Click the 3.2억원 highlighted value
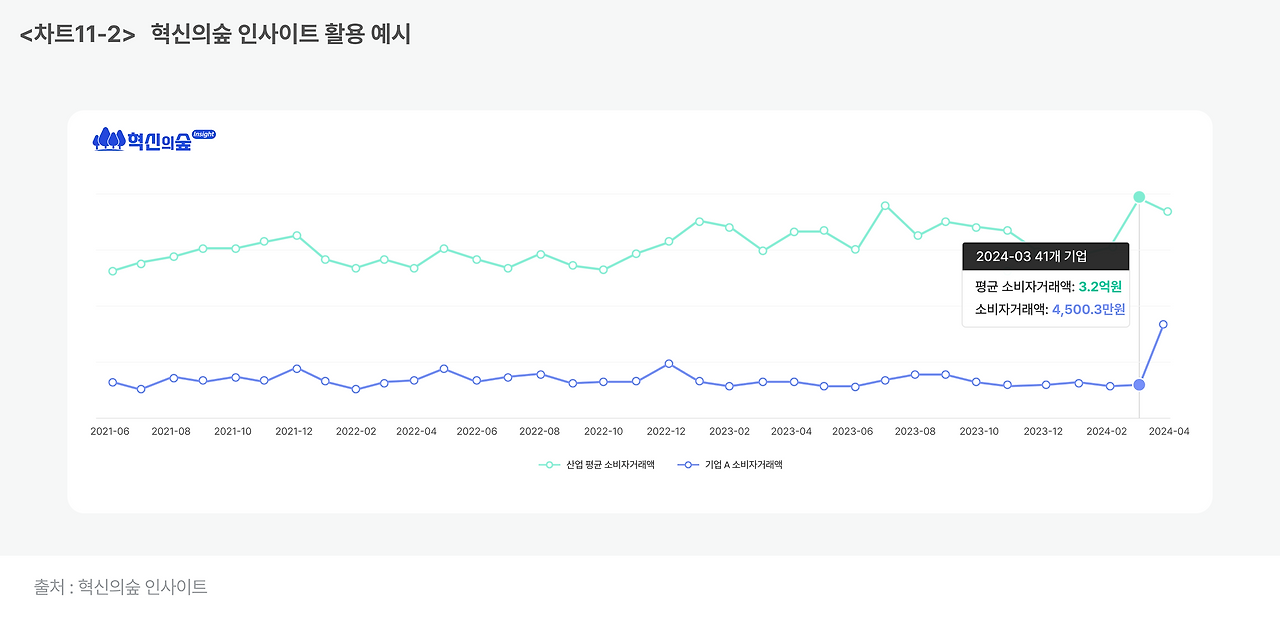This screenshot has height=618, width=1280. [1098, 288]
